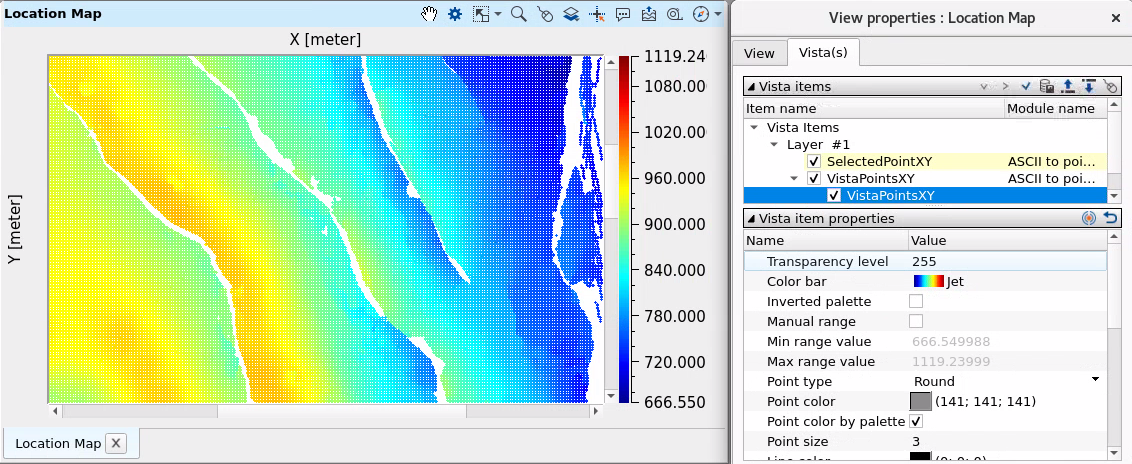Click the tape measure tool icon
The image size is (1132, 464).
[x=675, y=14]
